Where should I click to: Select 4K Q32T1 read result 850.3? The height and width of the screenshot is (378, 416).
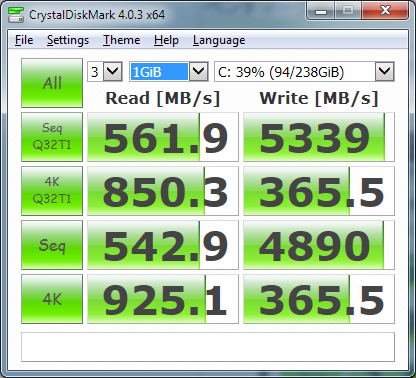tap(163, 191)
